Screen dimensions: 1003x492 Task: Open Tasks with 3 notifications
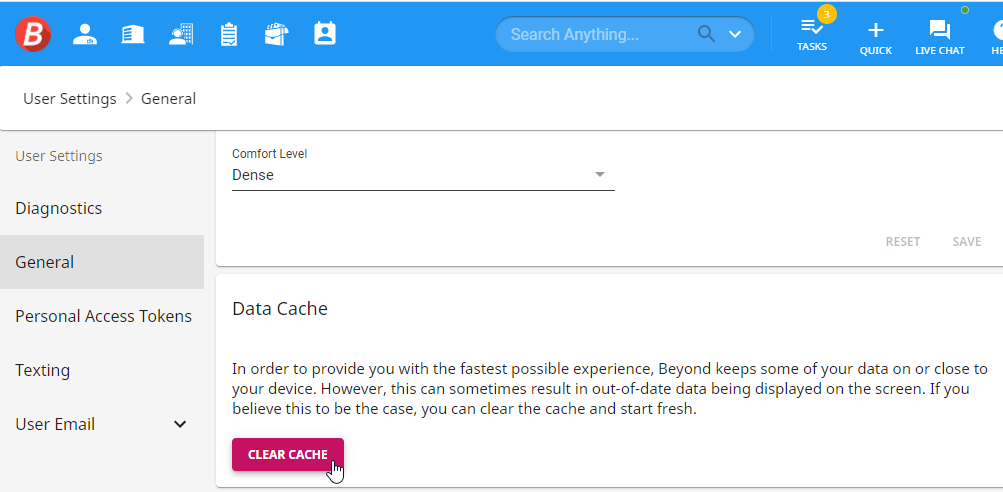coord(812,33)
